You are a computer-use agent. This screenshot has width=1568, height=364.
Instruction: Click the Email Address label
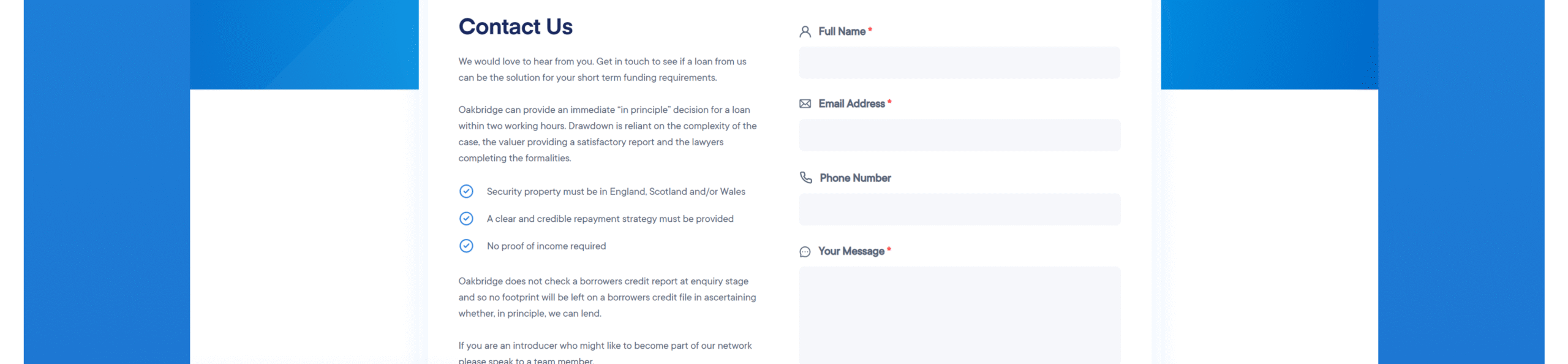(851, 104)
